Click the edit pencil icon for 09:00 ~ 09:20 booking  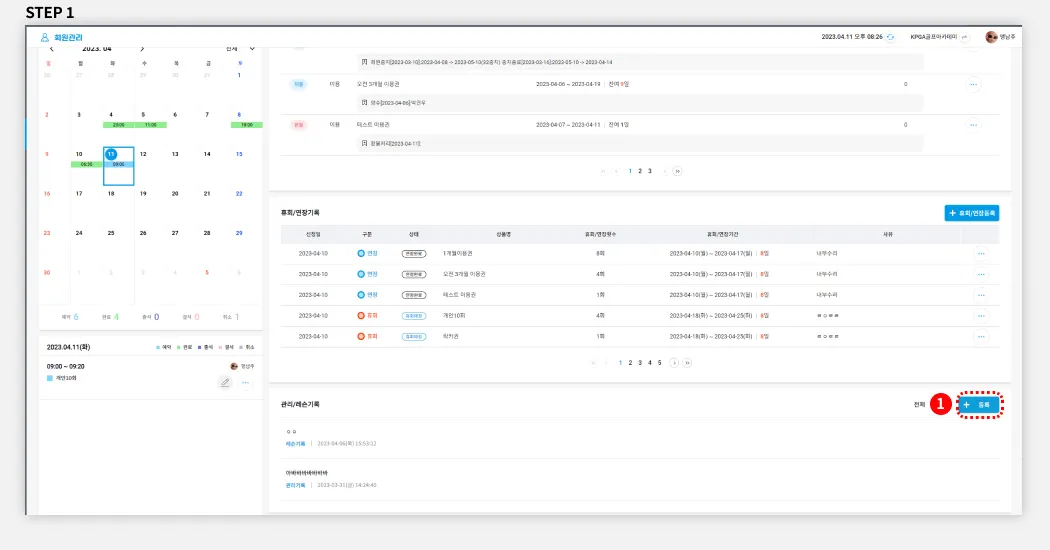pyautogui.click(x=225, y=383)
